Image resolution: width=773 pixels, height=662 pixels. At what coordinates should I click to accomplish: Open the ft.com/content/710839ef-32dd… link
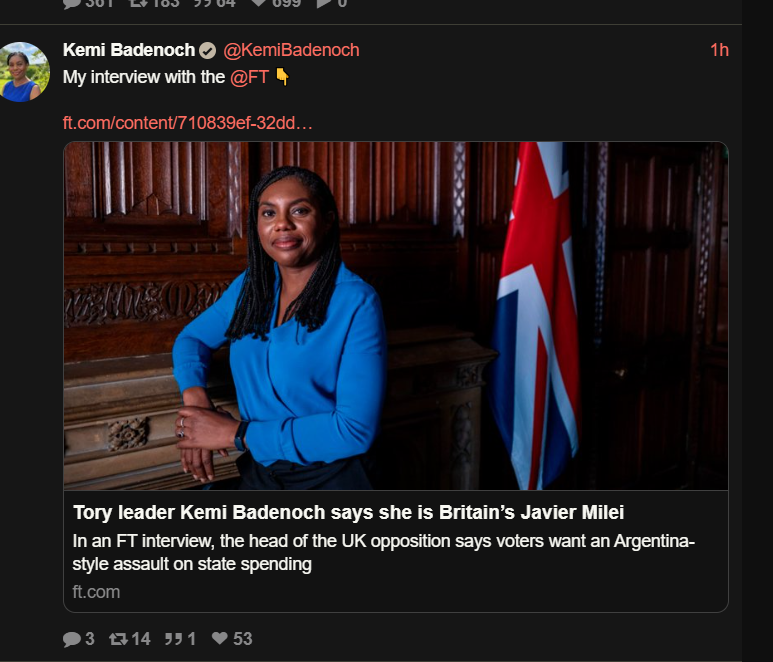pos(188,122)
